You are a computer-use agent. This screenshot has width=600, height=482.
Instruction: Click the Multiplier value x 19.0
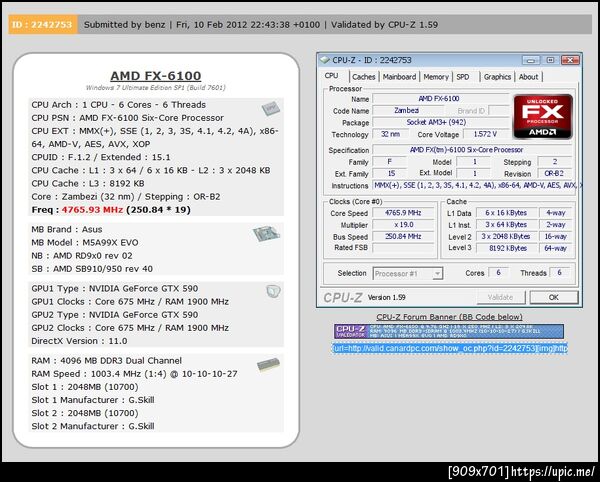[403, 225]
